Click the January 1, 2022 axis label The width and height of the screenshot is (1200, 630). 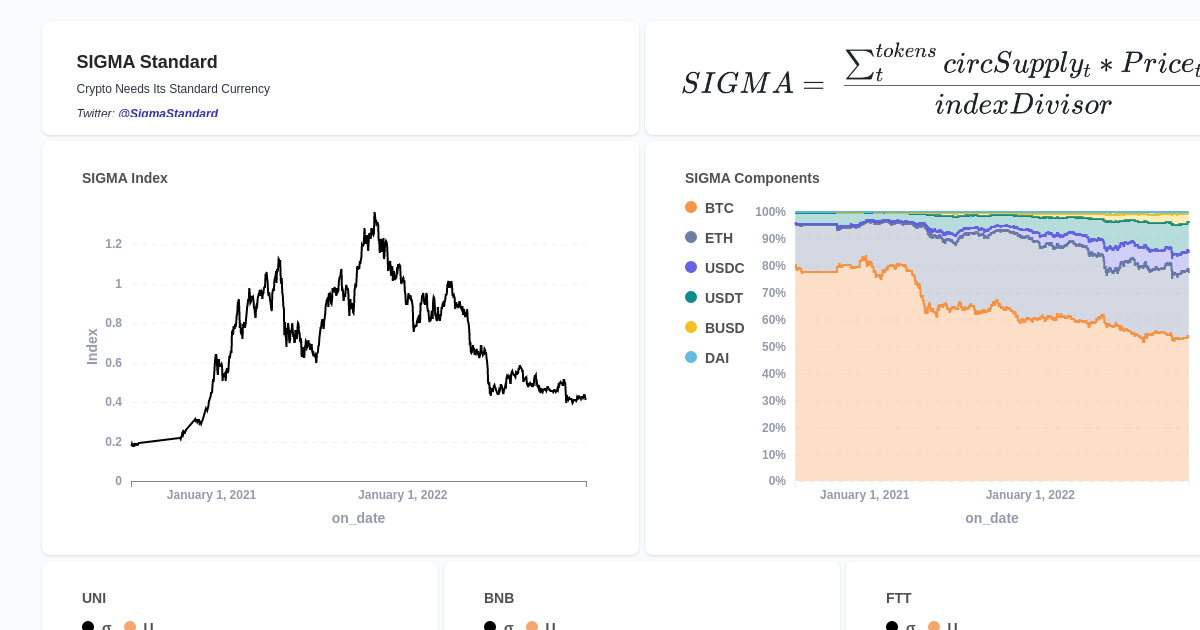pyautogui.click(x=403, y=494)
